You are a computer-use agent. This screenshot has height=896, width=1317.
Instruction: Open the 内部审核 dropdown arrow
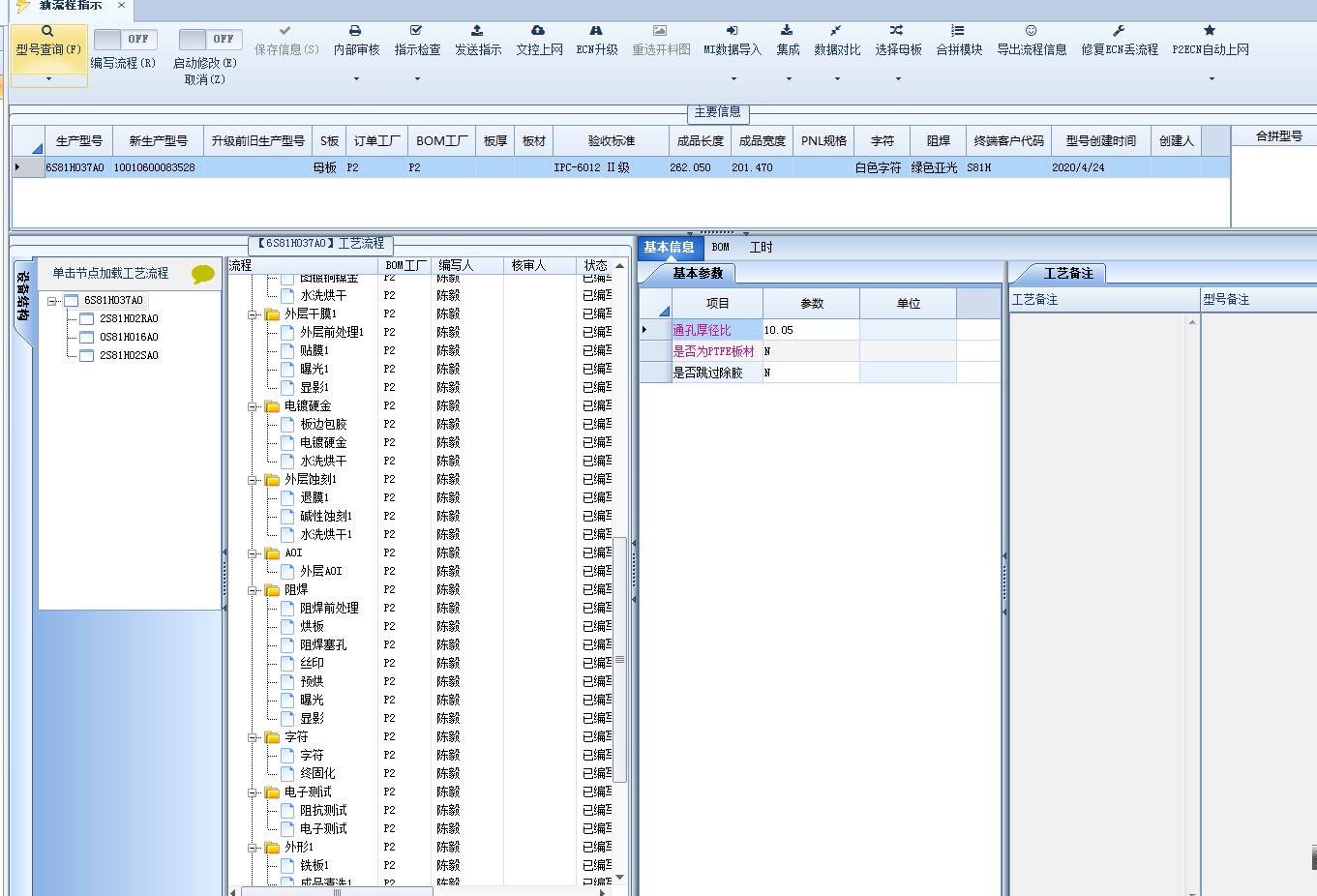pyautogui.click(x=356, y=79)
